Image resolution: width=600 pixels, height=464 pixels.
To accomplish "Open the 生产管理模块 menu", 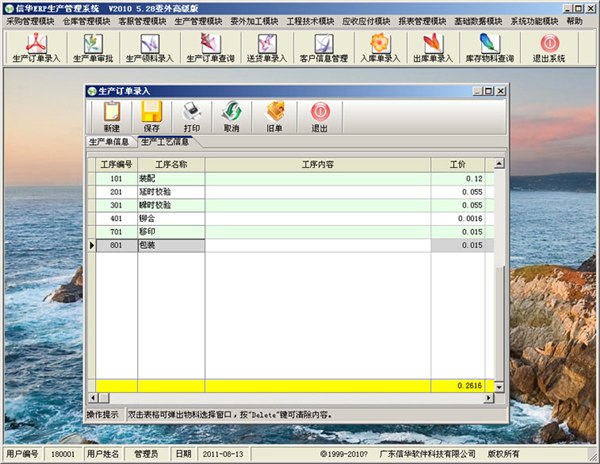I will click(x=198, y=21).
